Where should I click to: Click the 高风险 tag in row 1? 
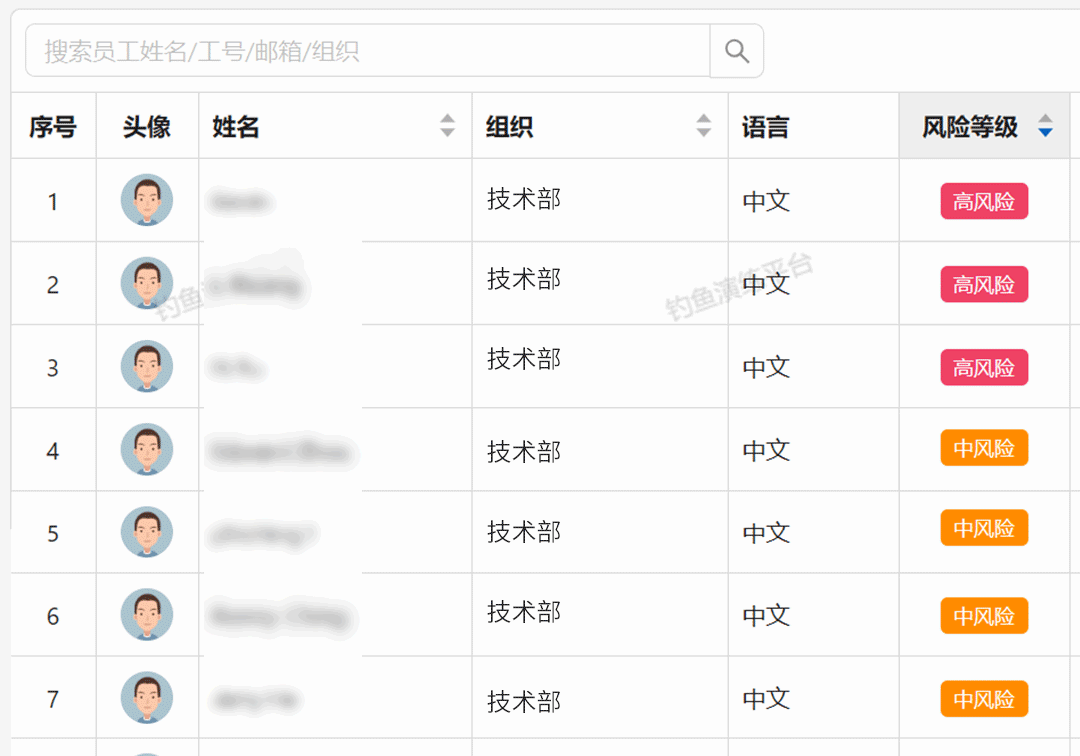click(x=984, y=201)
